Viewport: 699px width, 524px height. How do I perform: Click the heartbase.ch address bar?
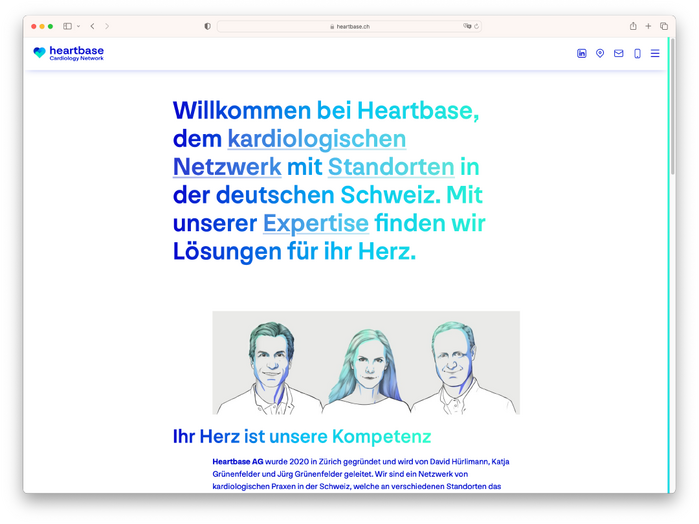[x=349, y=26]
